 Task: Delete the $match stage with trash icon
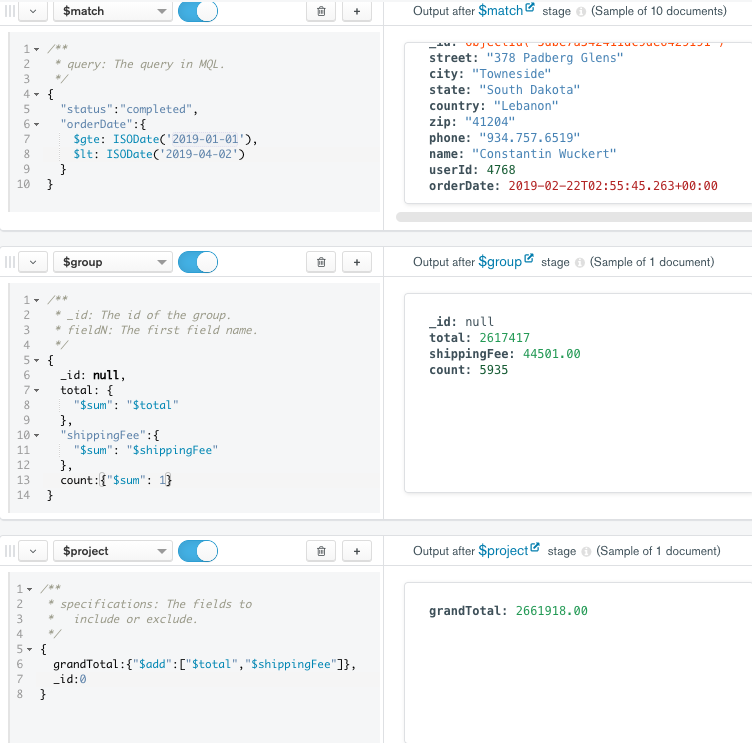321,11
